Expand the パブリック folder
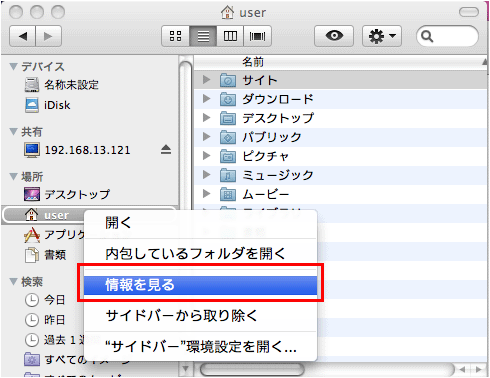 [x=206, y=137]
